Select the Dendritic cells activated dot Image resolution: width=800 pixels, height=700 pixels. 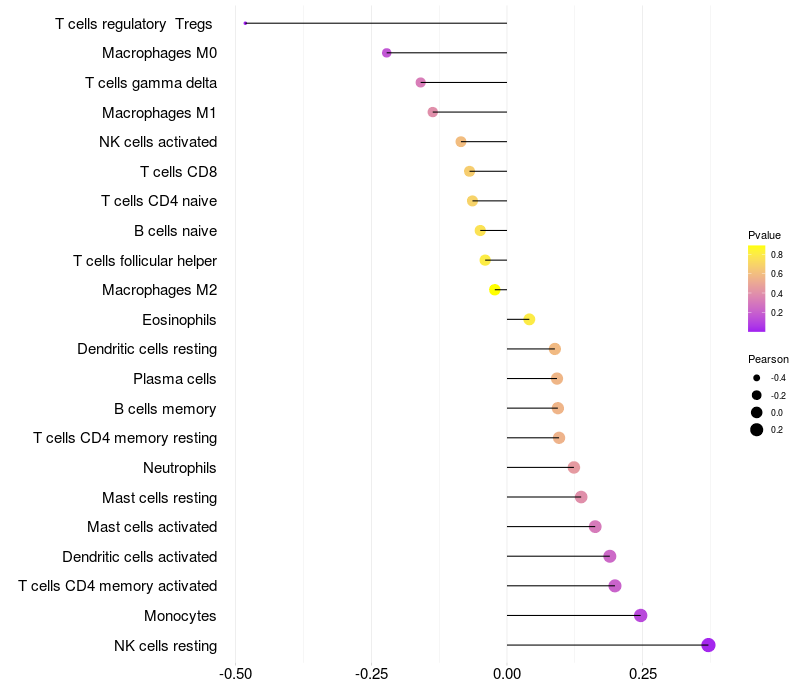point(609,556)
